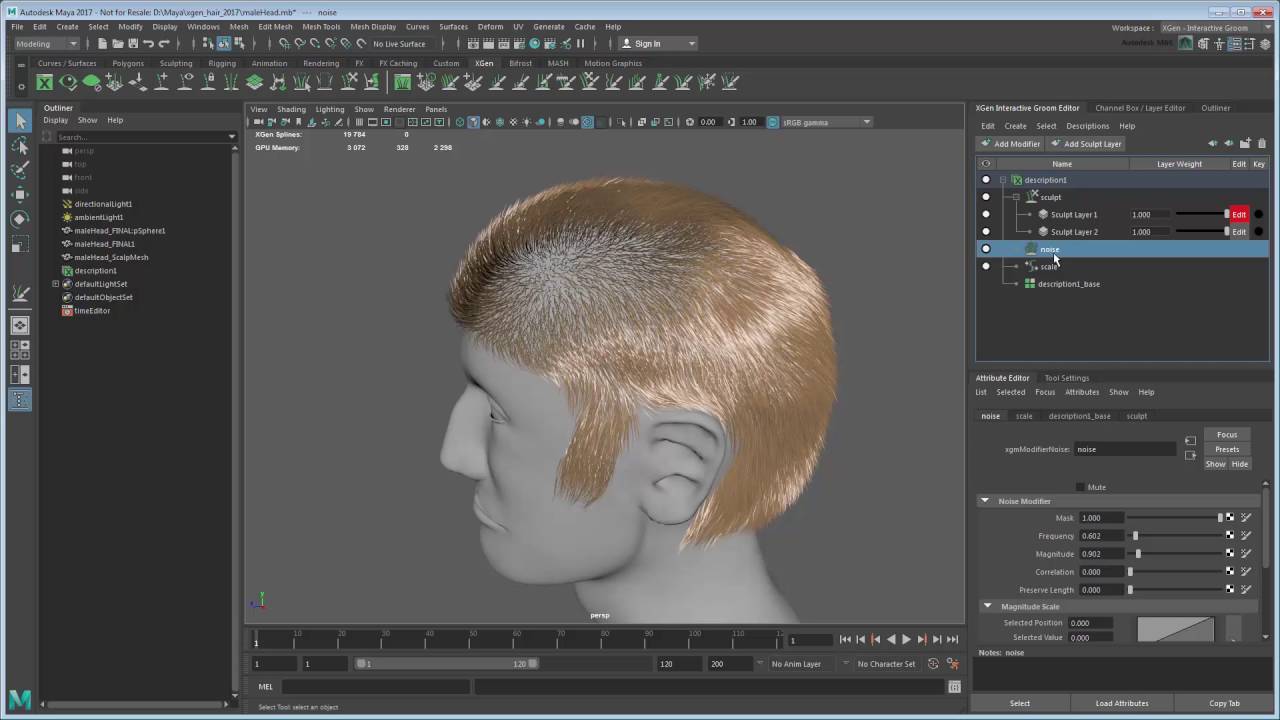Collapse the sculpt tree node

click(x=1017, y=197)
